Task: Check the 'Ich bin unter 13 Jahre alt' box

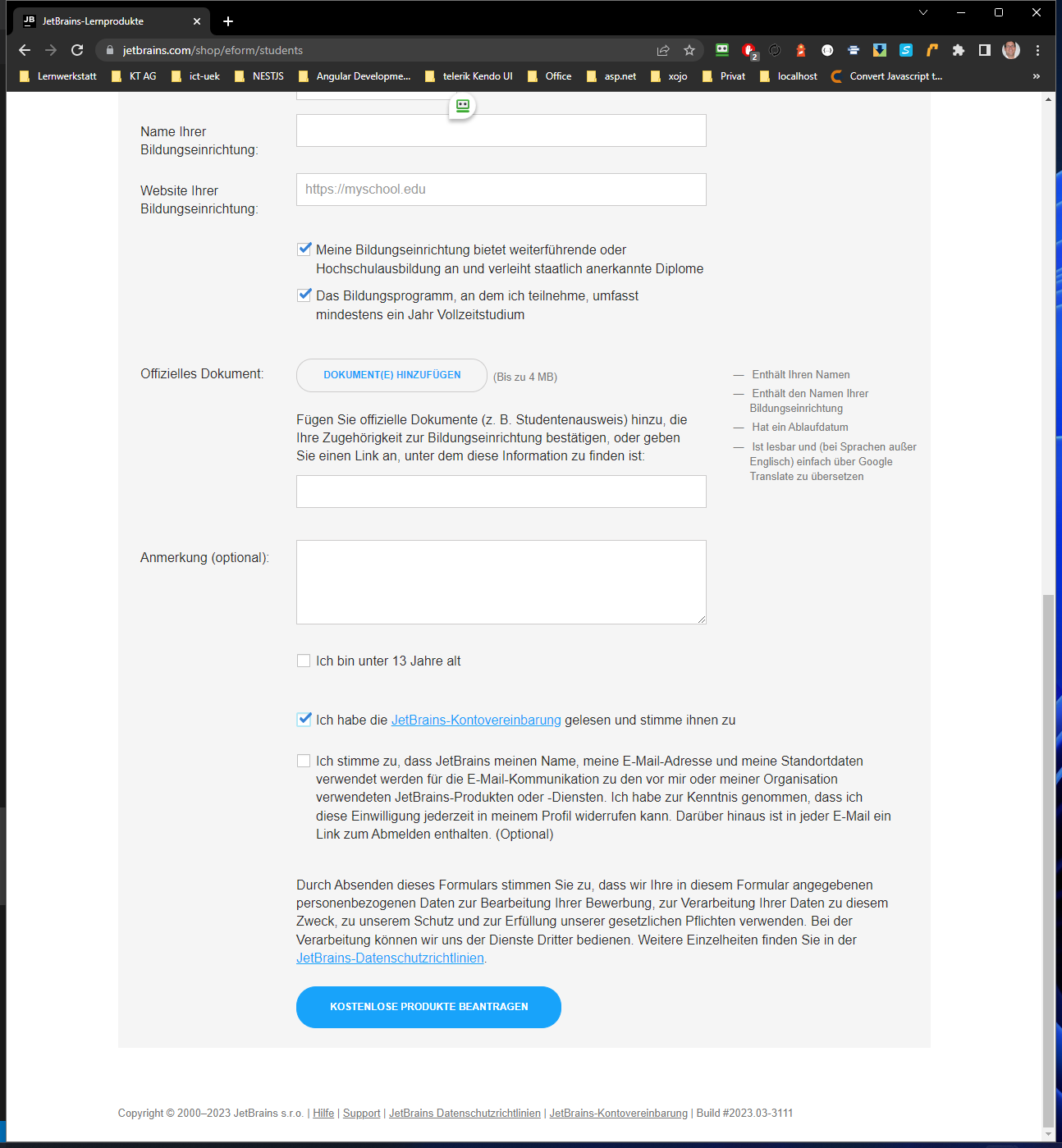Action: (x=304, y=661)
